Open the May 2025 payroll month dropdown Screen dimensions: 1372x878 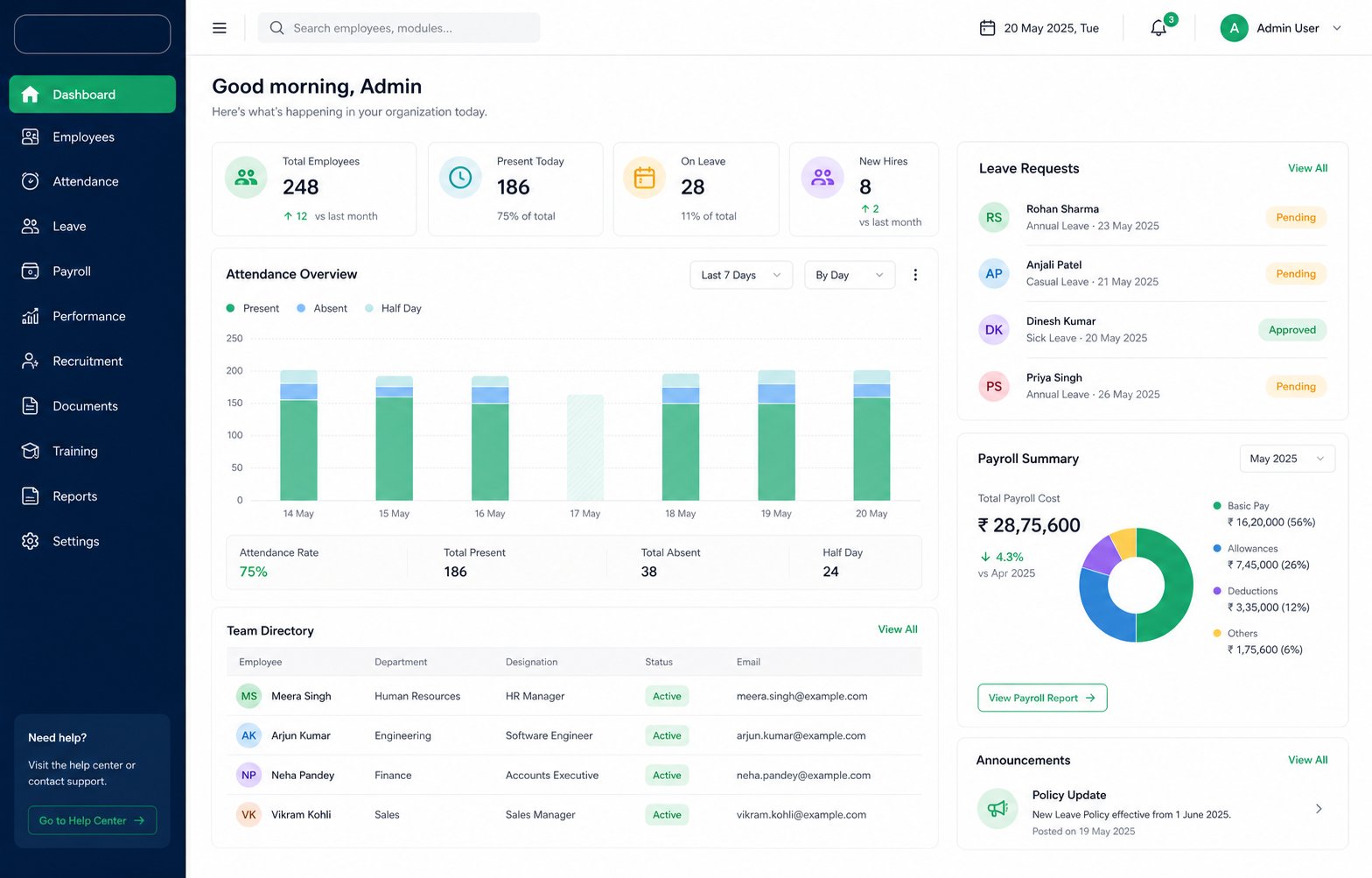coord(1287,459)
